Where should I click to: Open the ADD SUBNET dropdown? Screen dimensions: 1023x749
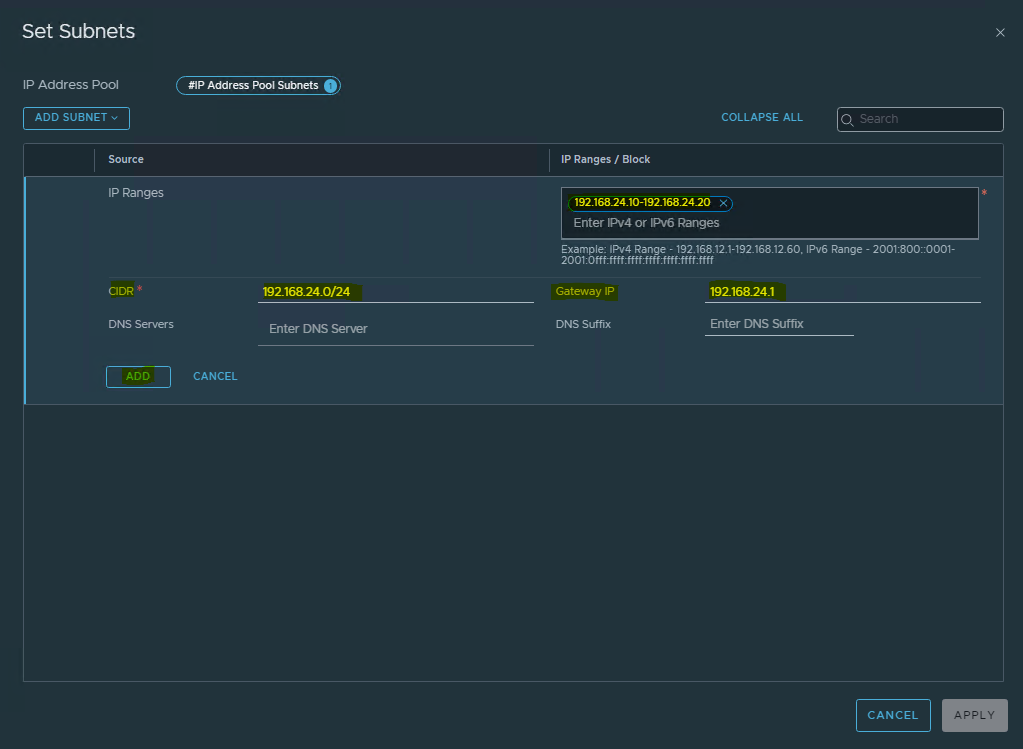pos(76,118)
